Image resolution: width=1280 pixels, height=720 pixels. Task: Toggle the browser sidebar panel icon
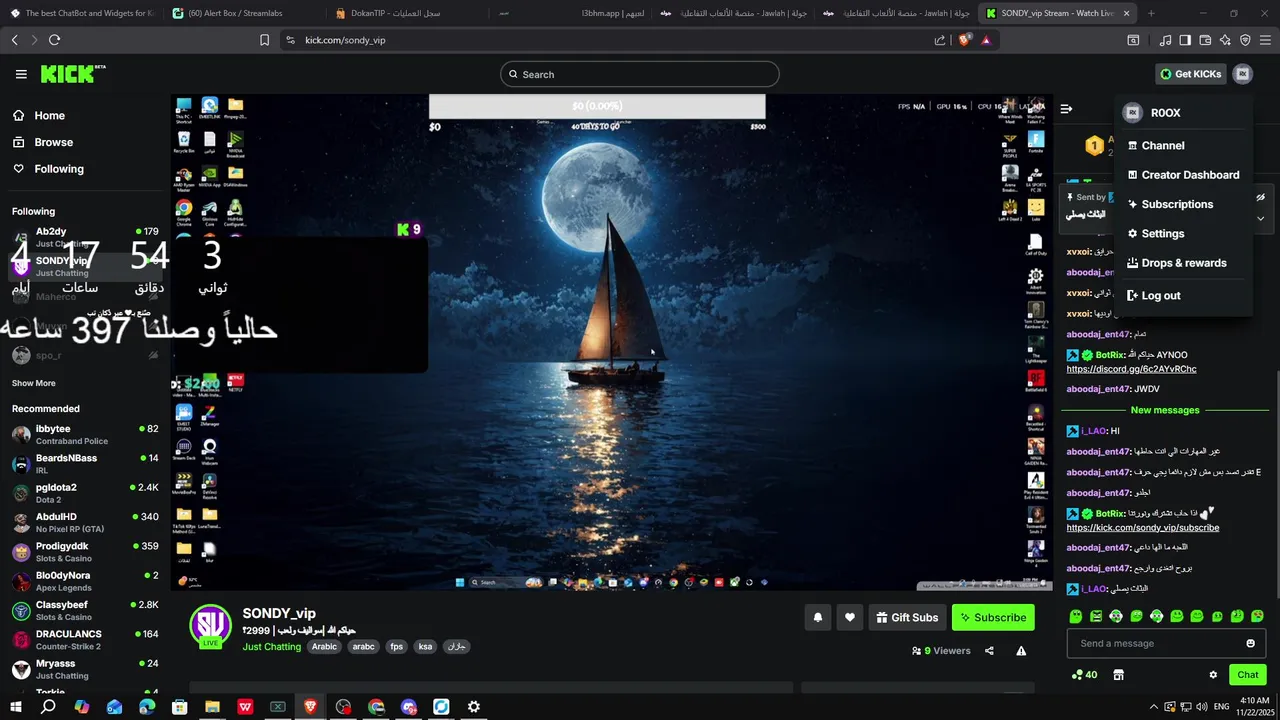(1185, 40)
